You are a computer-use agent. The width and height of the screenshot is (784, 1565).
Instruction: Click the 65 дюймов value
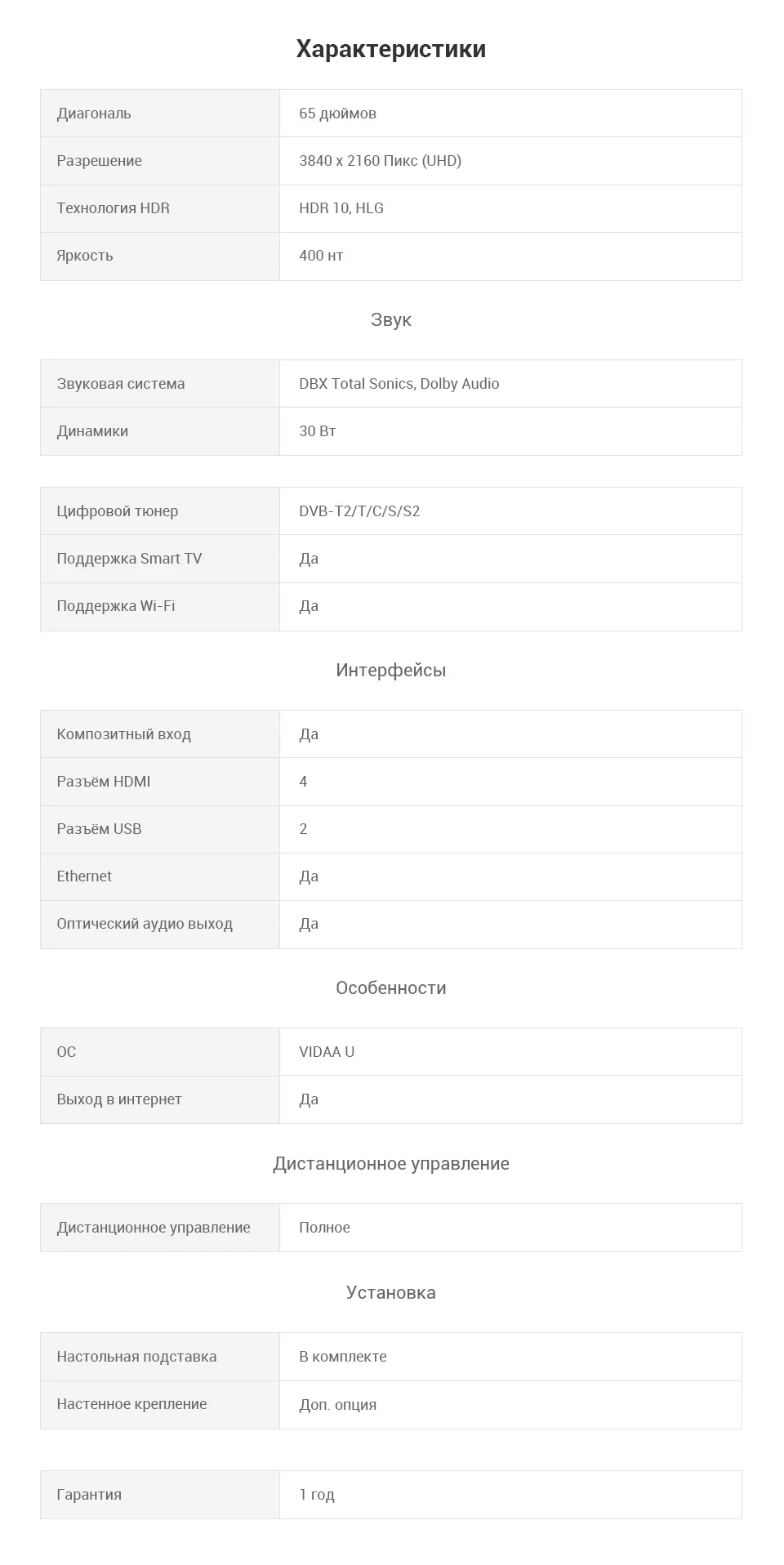(x=337, y=114)
